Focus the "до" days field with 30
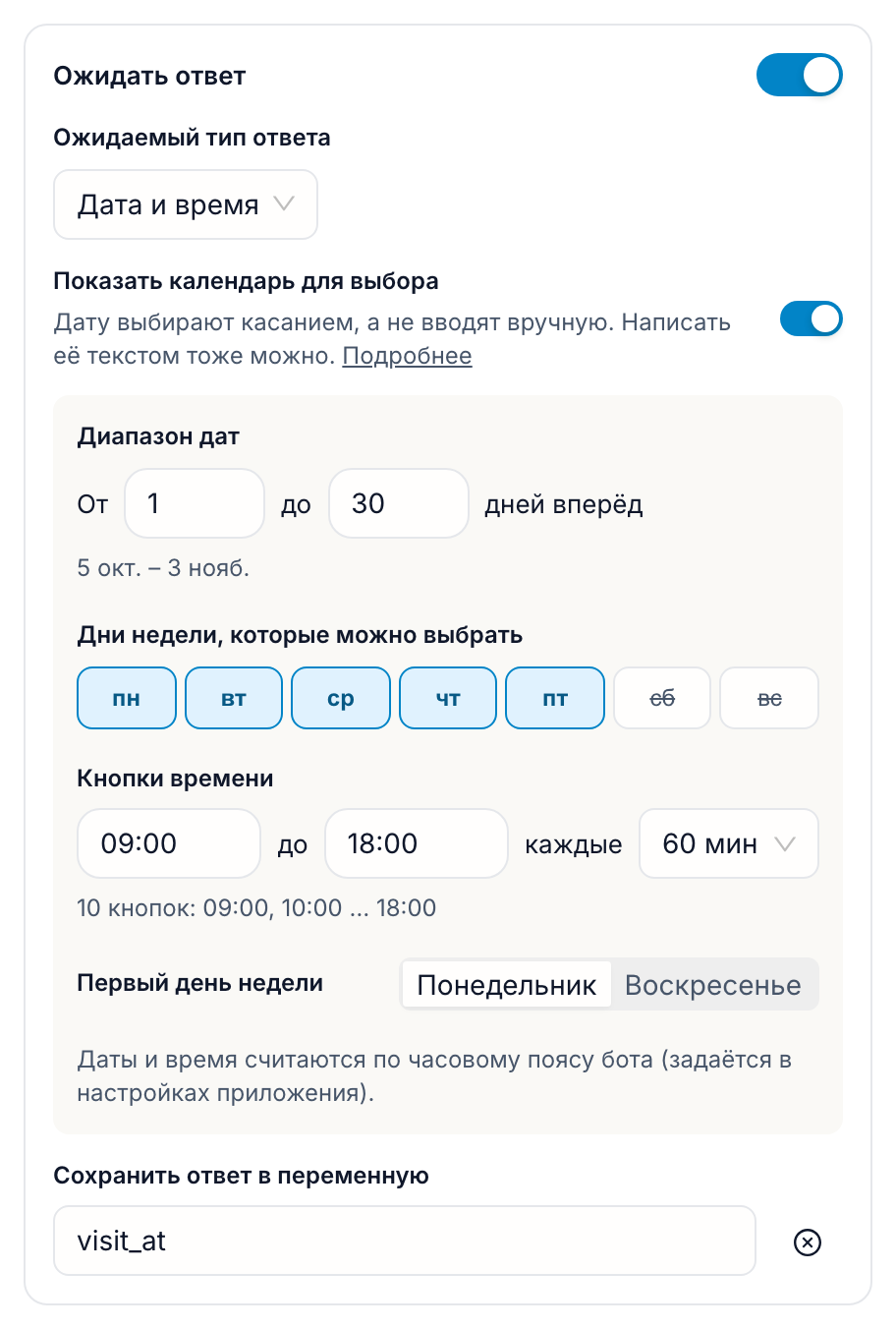The width and height of the screenshot is (896, 1329). (x=399, y=503)
